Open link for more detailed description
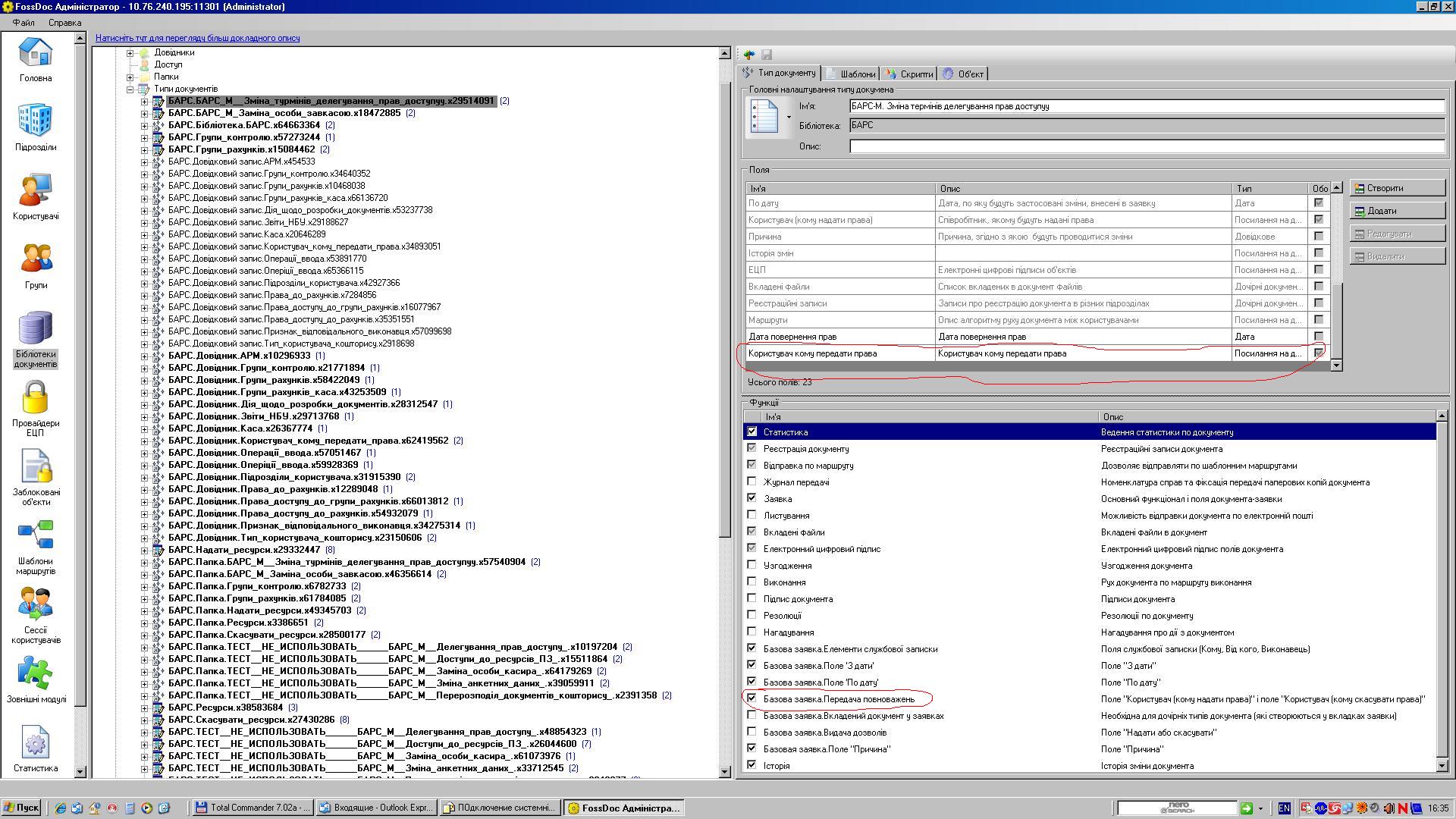The image size is (1456, 819). point(198,38)
